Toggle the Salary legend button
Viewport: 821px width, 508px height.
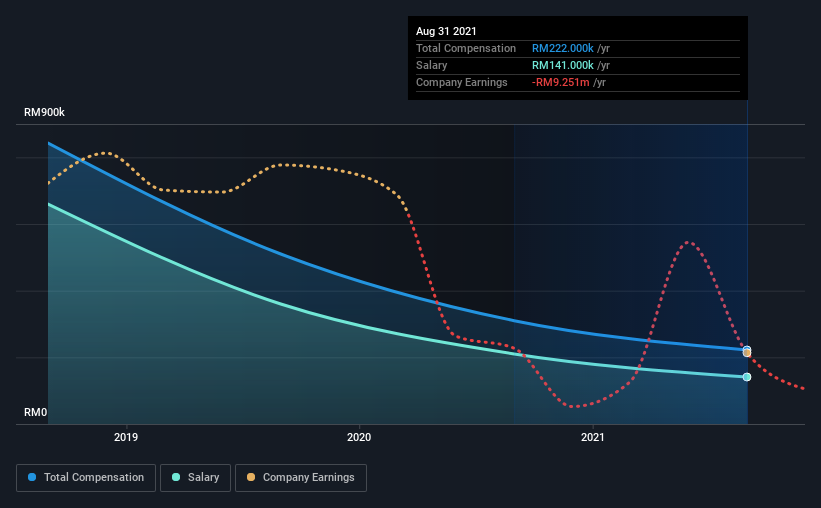point(195,478)
